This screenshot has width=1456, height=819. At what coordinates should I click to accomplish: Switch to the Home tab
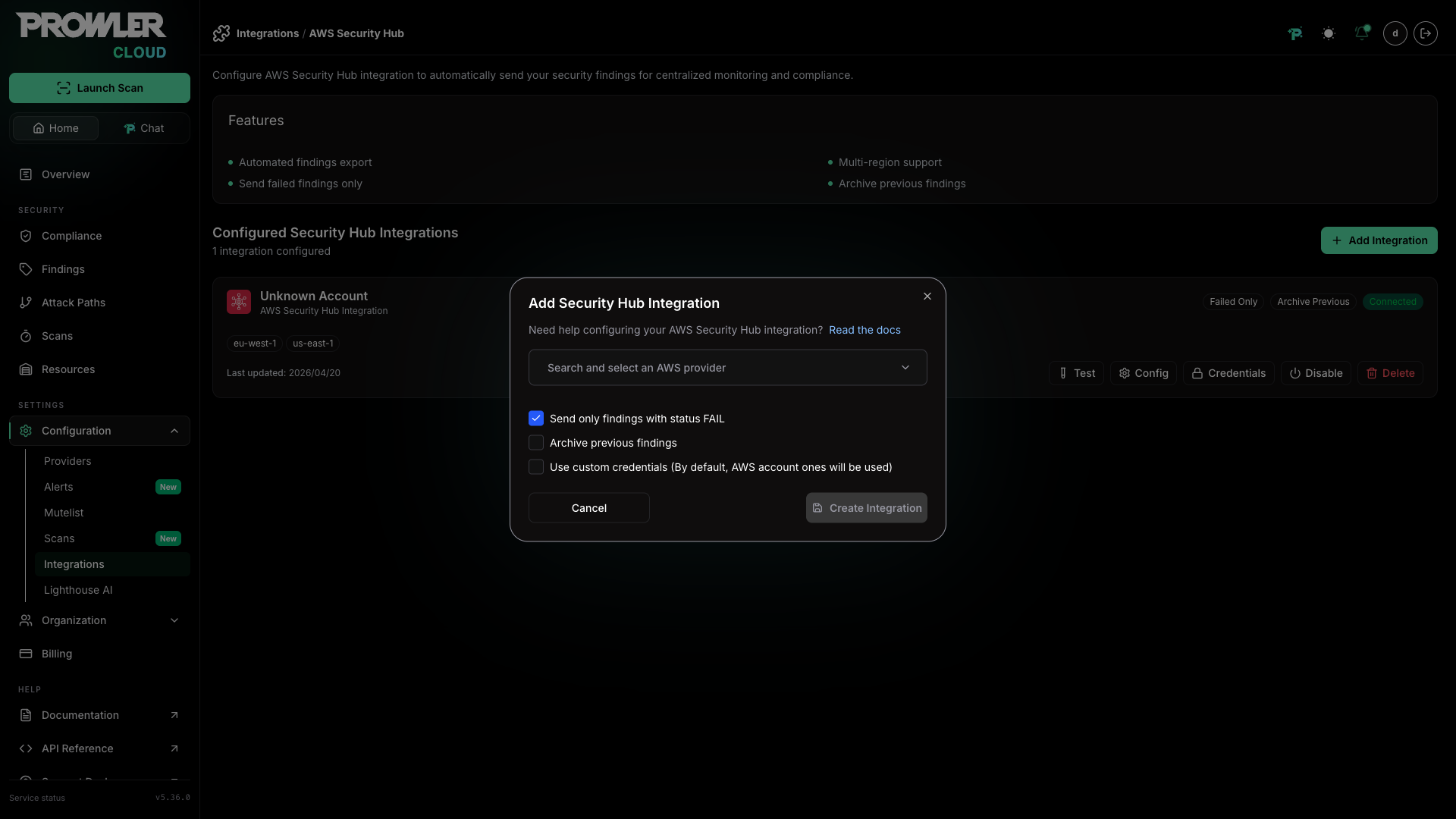tap(55, 128)
